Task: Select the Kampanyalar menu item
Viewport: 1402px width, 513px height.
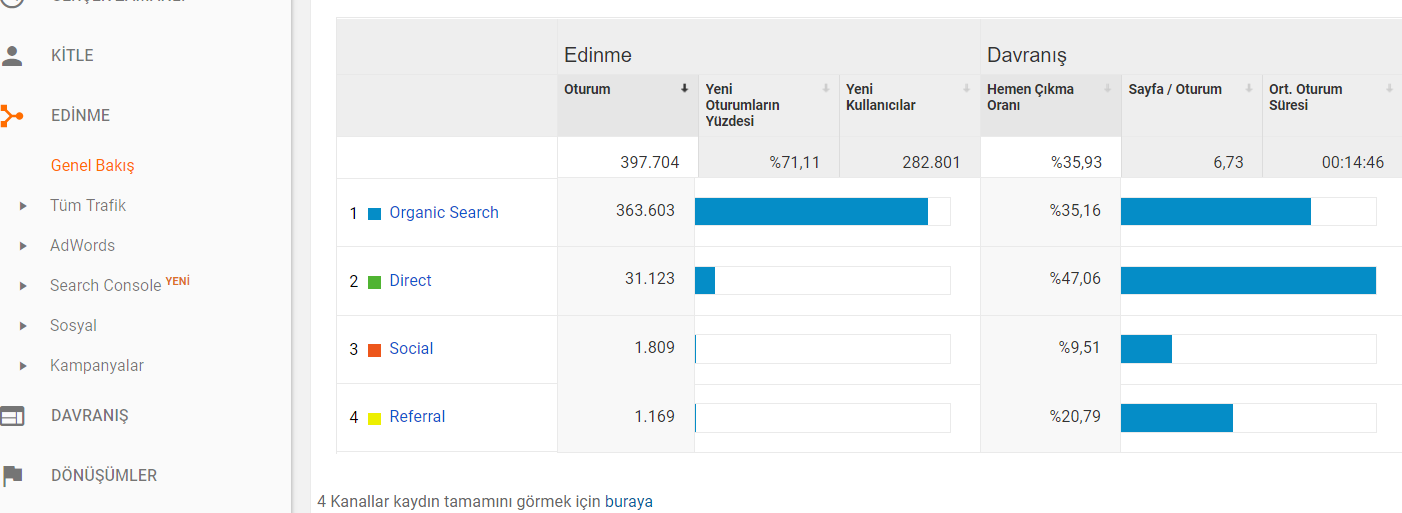Action: (x=97, y=365)
